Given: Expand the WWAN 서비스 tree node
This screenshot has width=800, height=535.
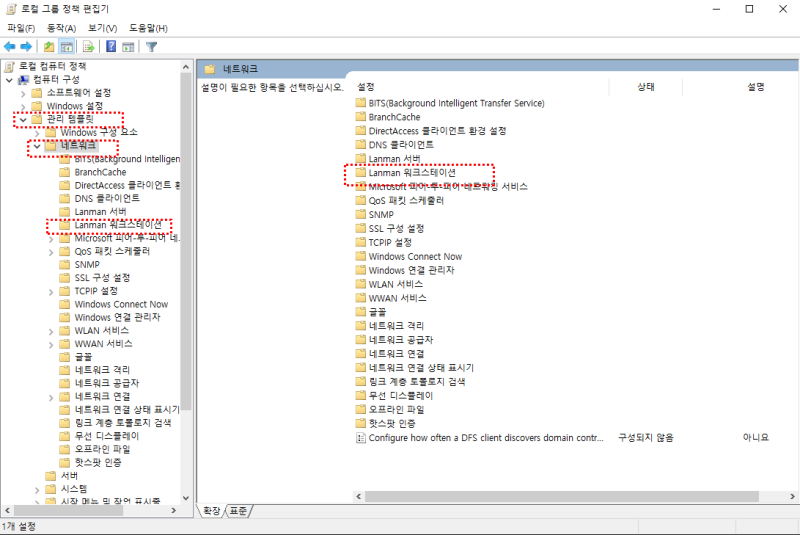Looking at the screenshot, I should 51,345.
